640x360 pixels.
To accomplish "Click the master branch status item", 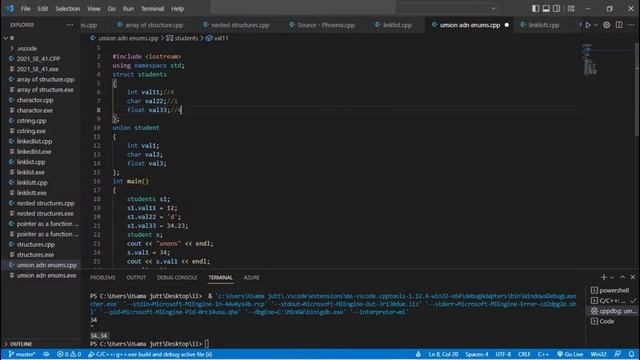I will [22, 354].
